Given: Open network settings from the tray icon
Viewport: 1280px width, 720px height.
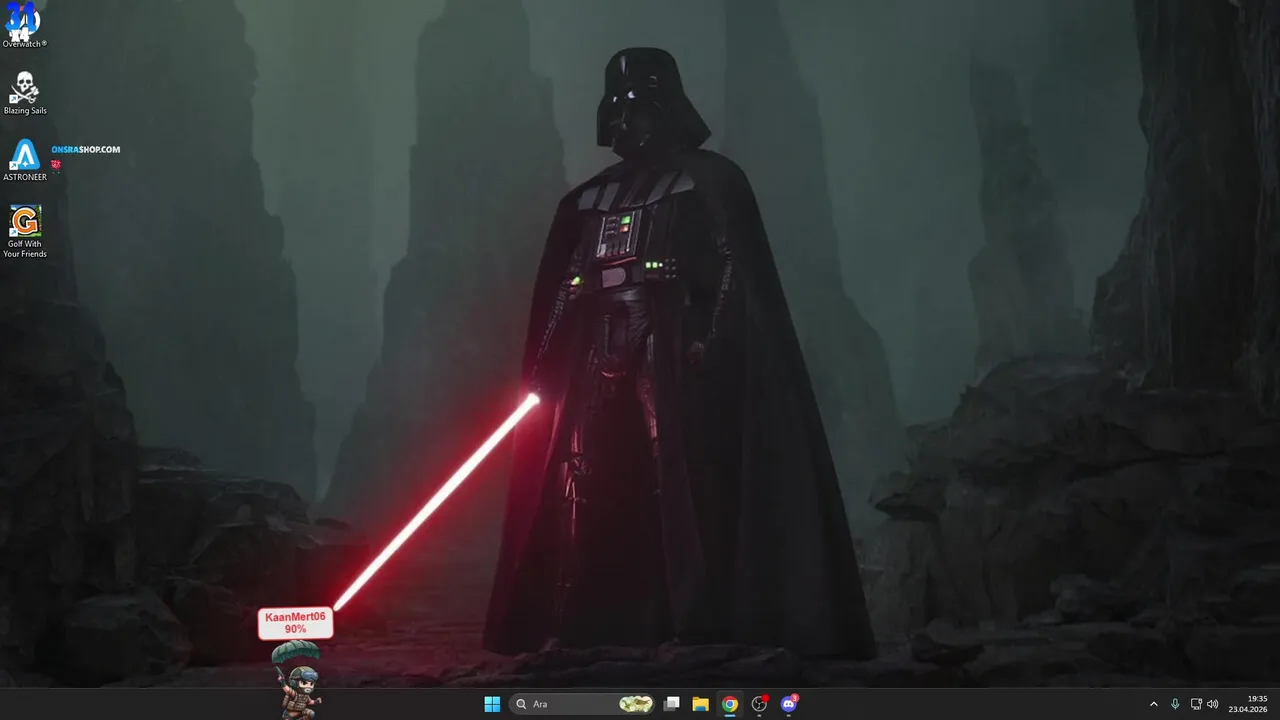Looking at the screenshot, I should coord(1195,704).
